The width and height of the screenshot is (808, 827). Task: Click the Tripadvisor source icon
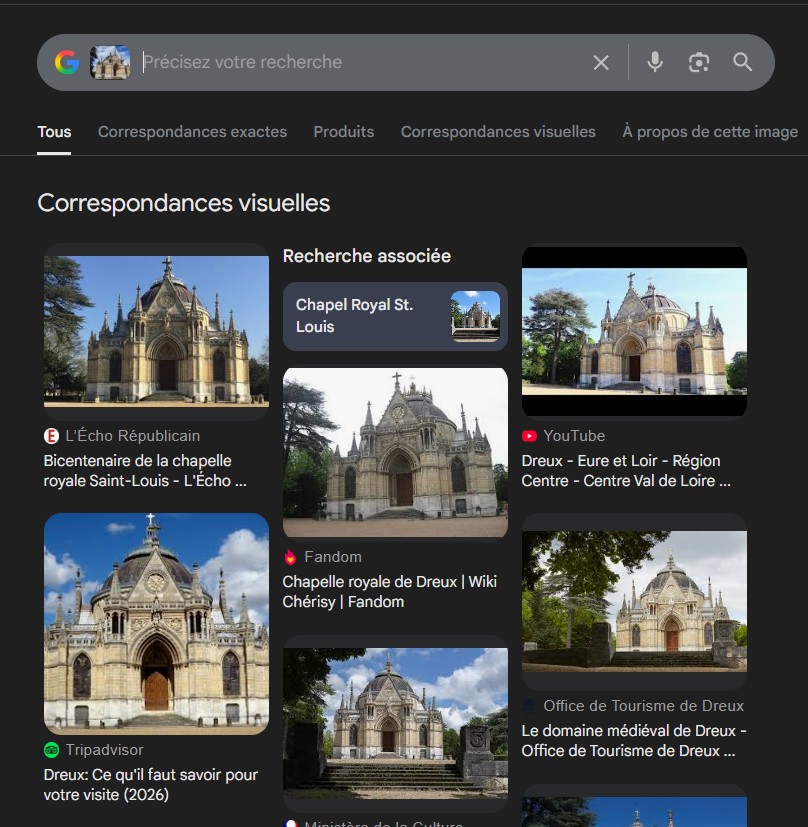point(51,750)
